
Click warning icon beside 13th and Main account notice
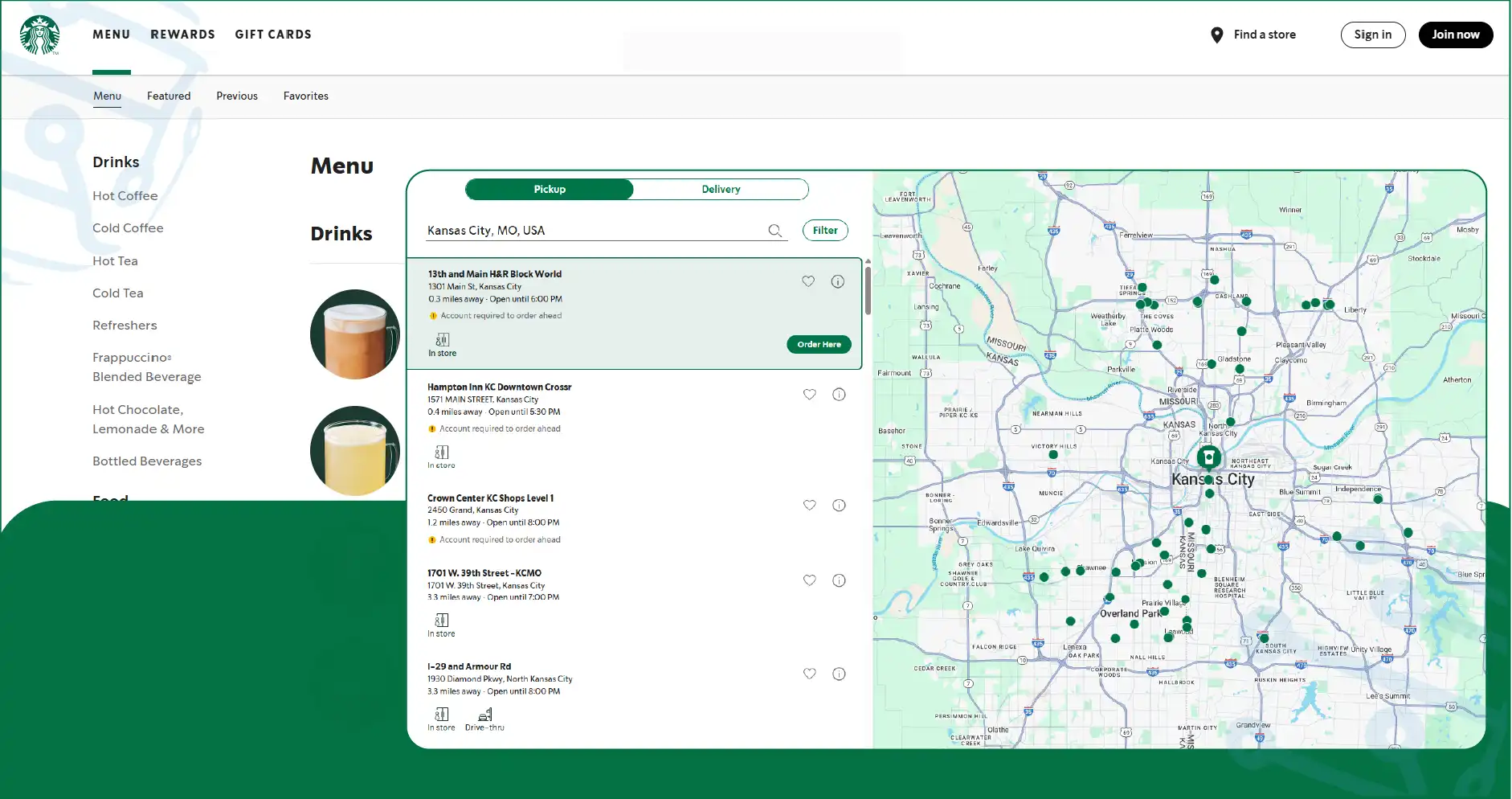tap(433, 316)
